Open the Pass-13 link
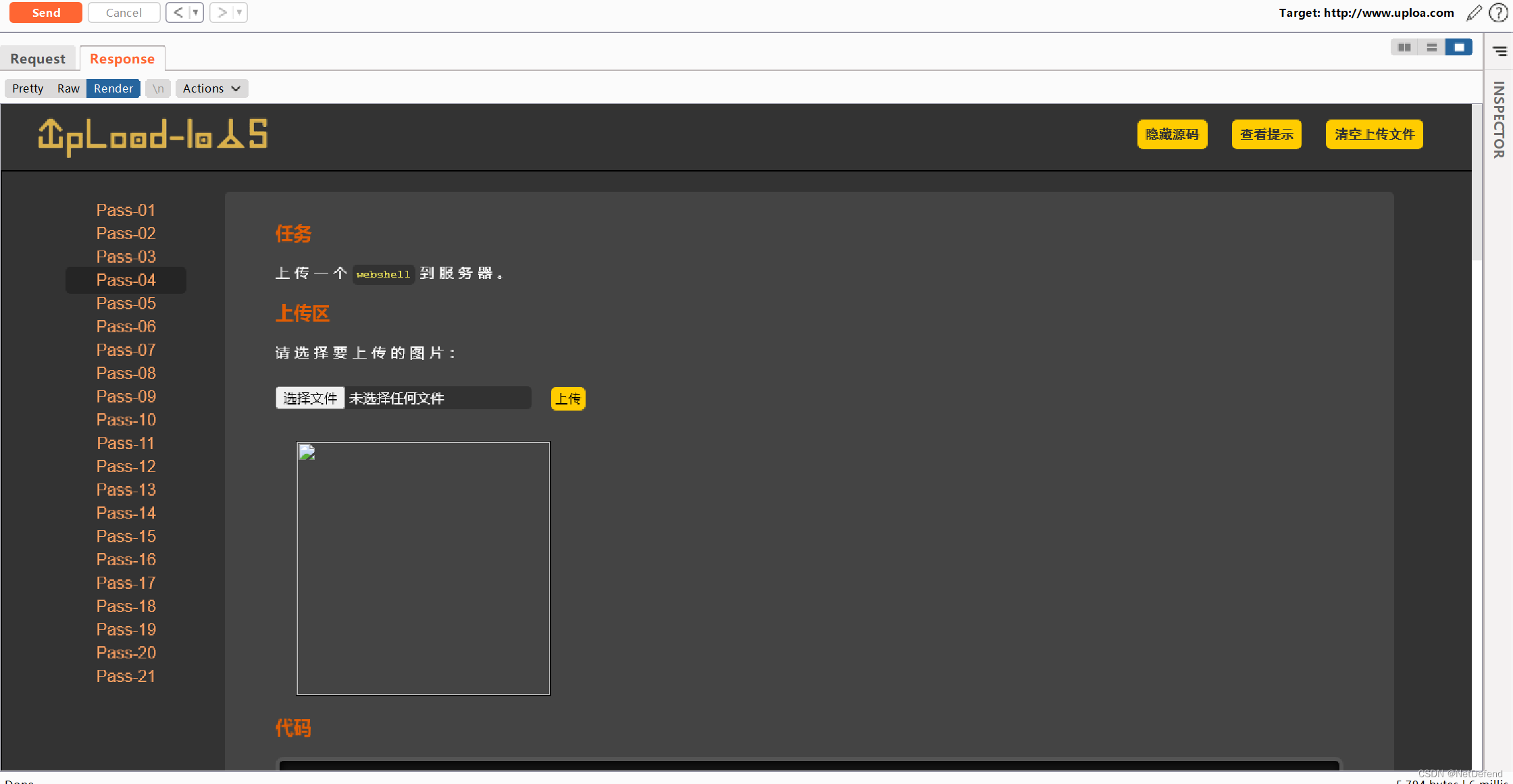The image size is (1513, 784). pos(126,490)
